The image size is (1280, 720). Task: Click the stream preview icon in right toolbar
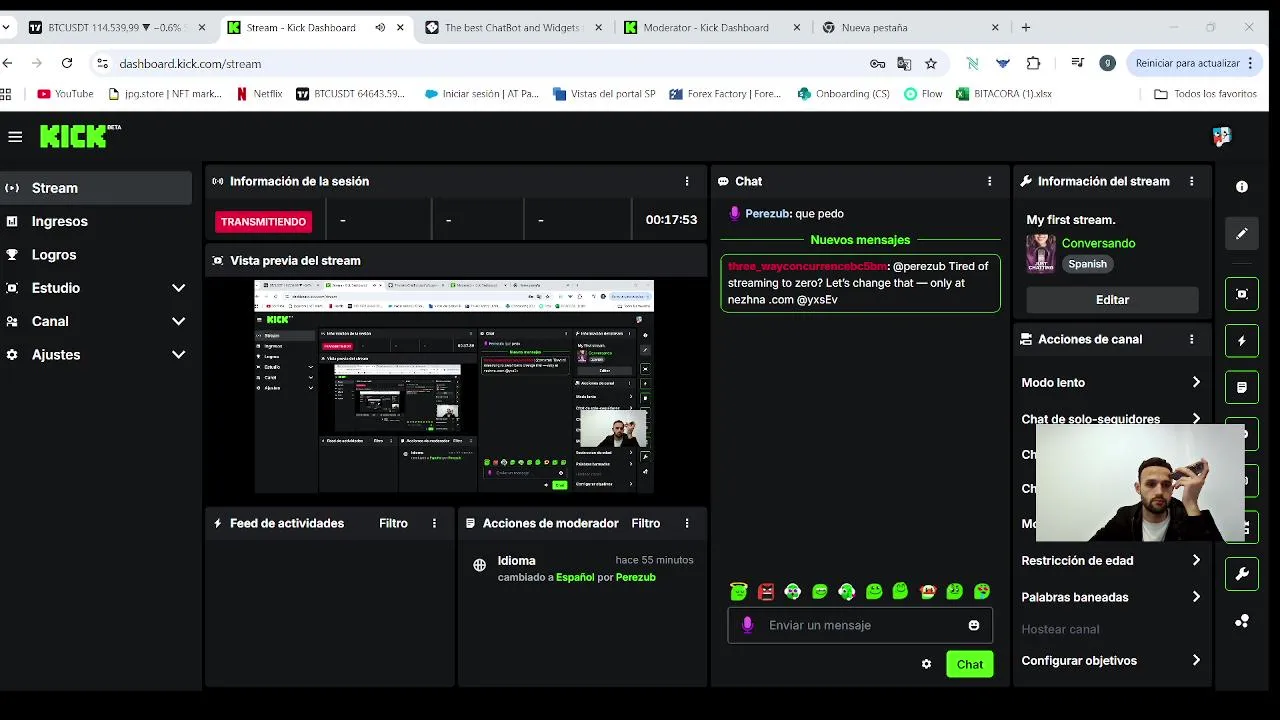coord(1241,294)
